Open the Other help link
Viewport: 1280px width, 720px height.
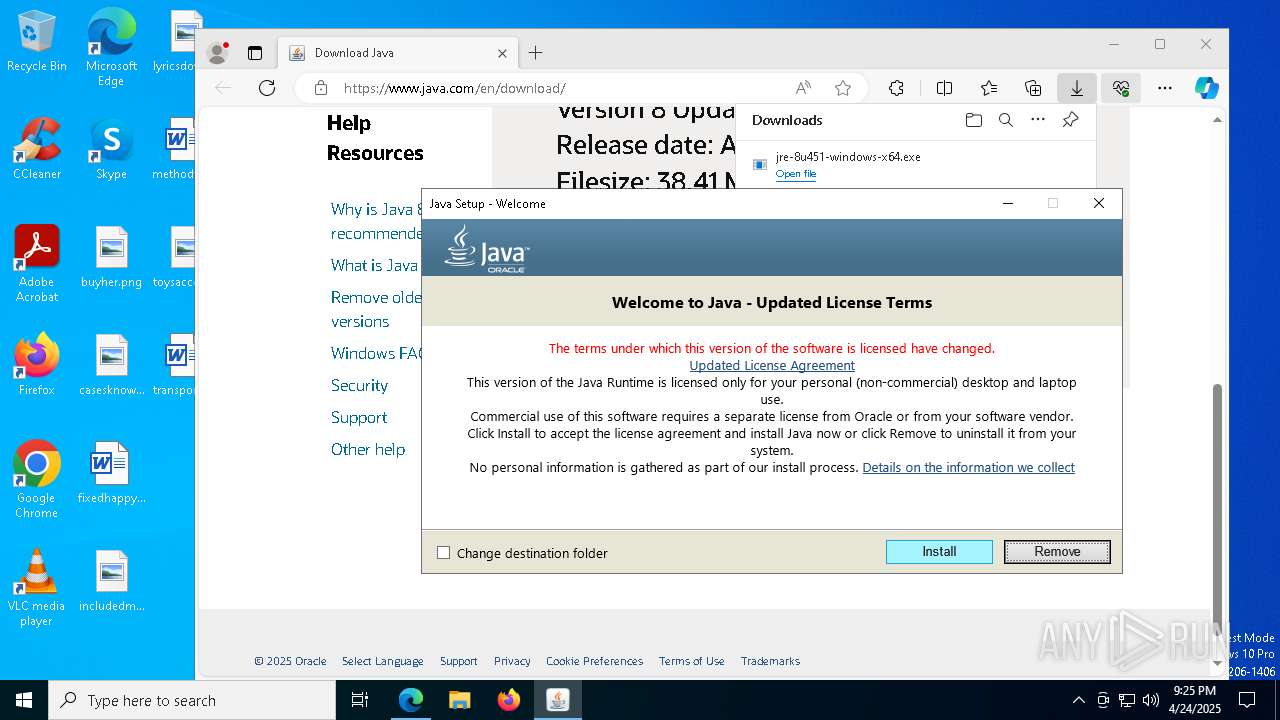tap(368, 449)
